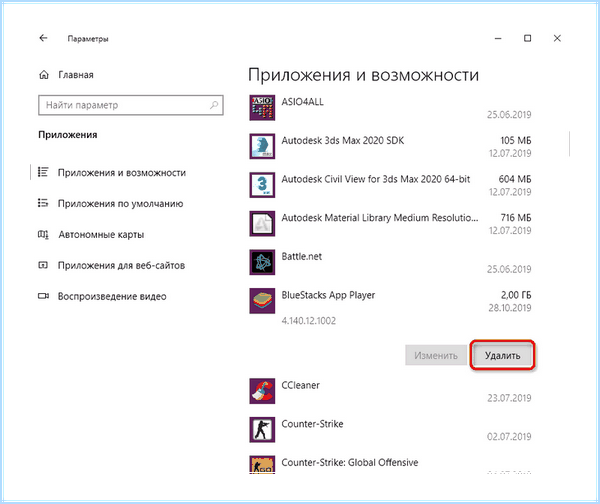Image resolution: width=600 pixels, height=504 pixels.
Task: Click the 105 МБ size value
Action: click(516, 140)
